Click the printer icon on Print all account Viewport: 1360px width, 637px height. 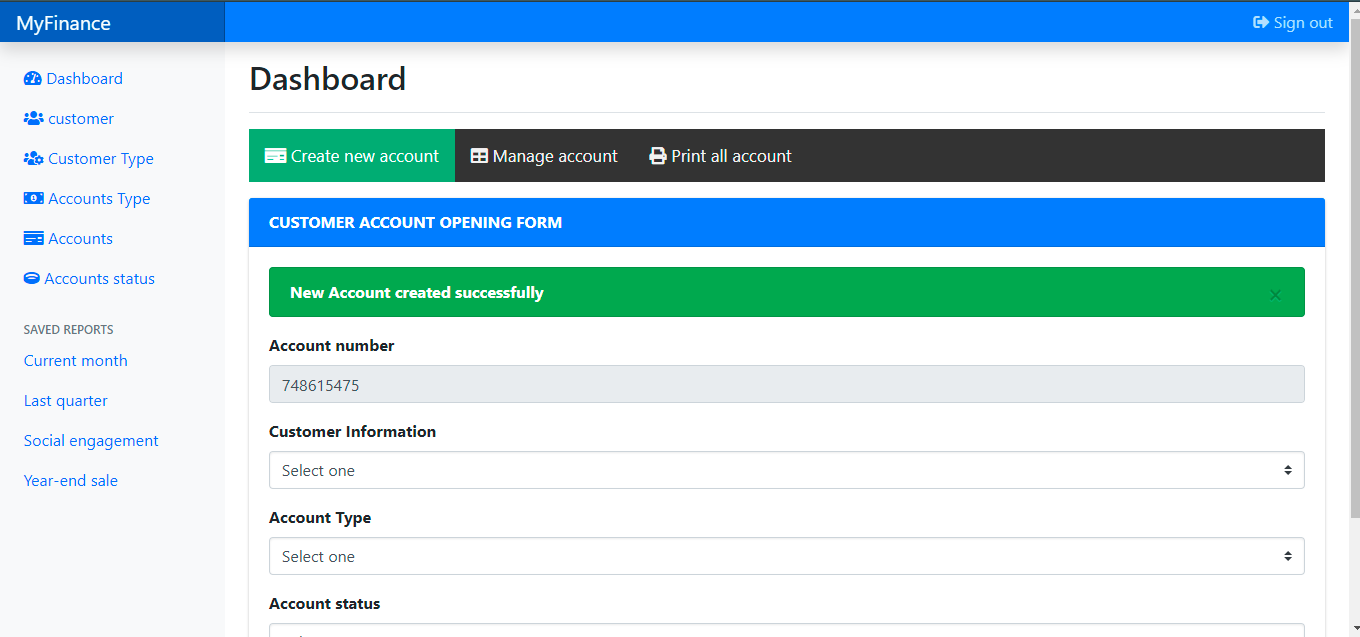657,155
